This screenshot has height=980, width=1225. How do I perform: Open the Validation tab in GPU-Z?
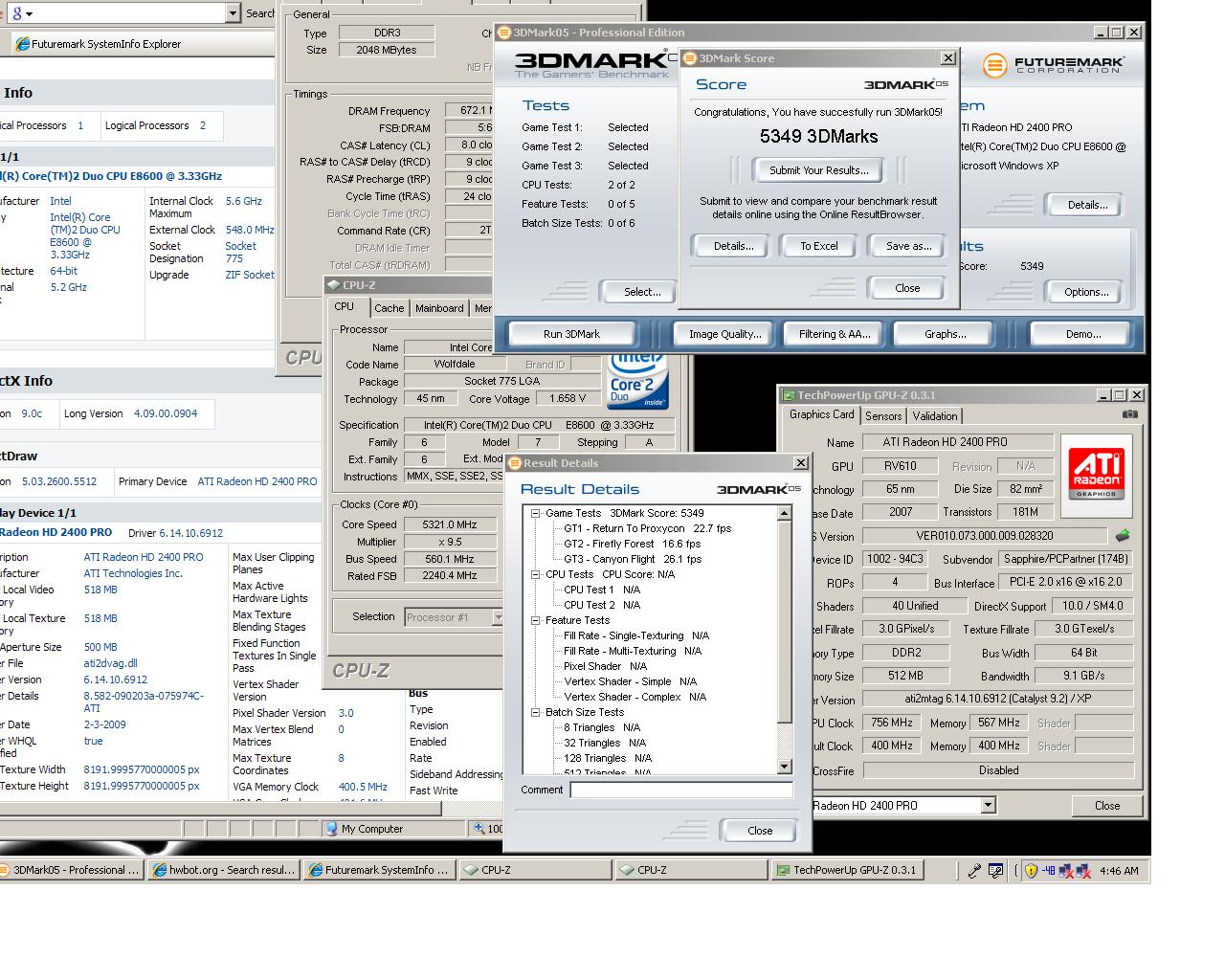click(935, 416)
